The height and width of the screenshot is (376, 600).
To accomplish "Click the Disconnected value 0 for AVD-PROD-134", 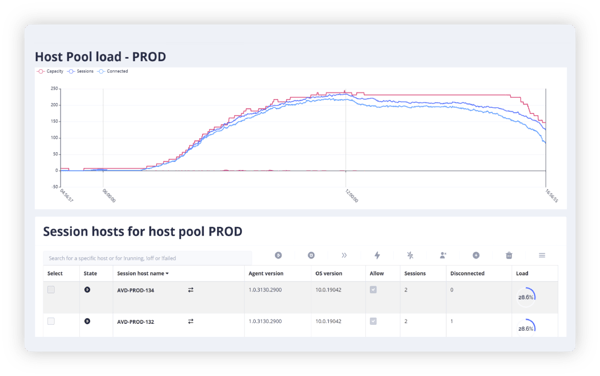I will (x=452, y=290).
